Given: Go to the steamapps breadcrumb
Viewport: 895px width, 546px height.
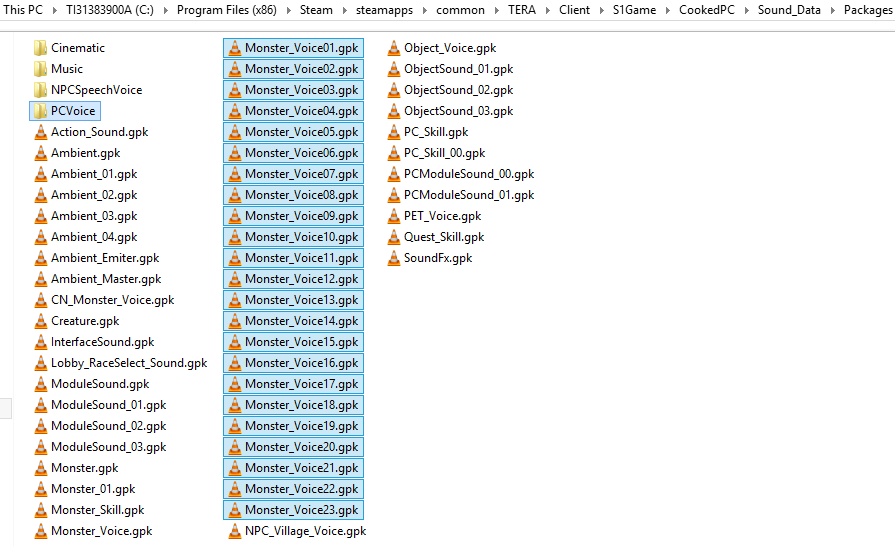Looking at the screenshot, I should point(384,10).
